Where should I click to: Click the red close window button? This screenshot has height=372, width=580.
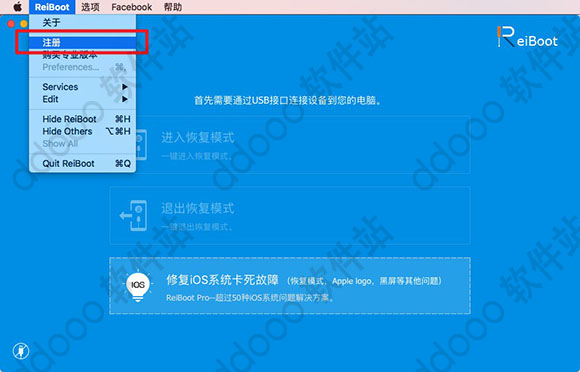click(11, 24)
